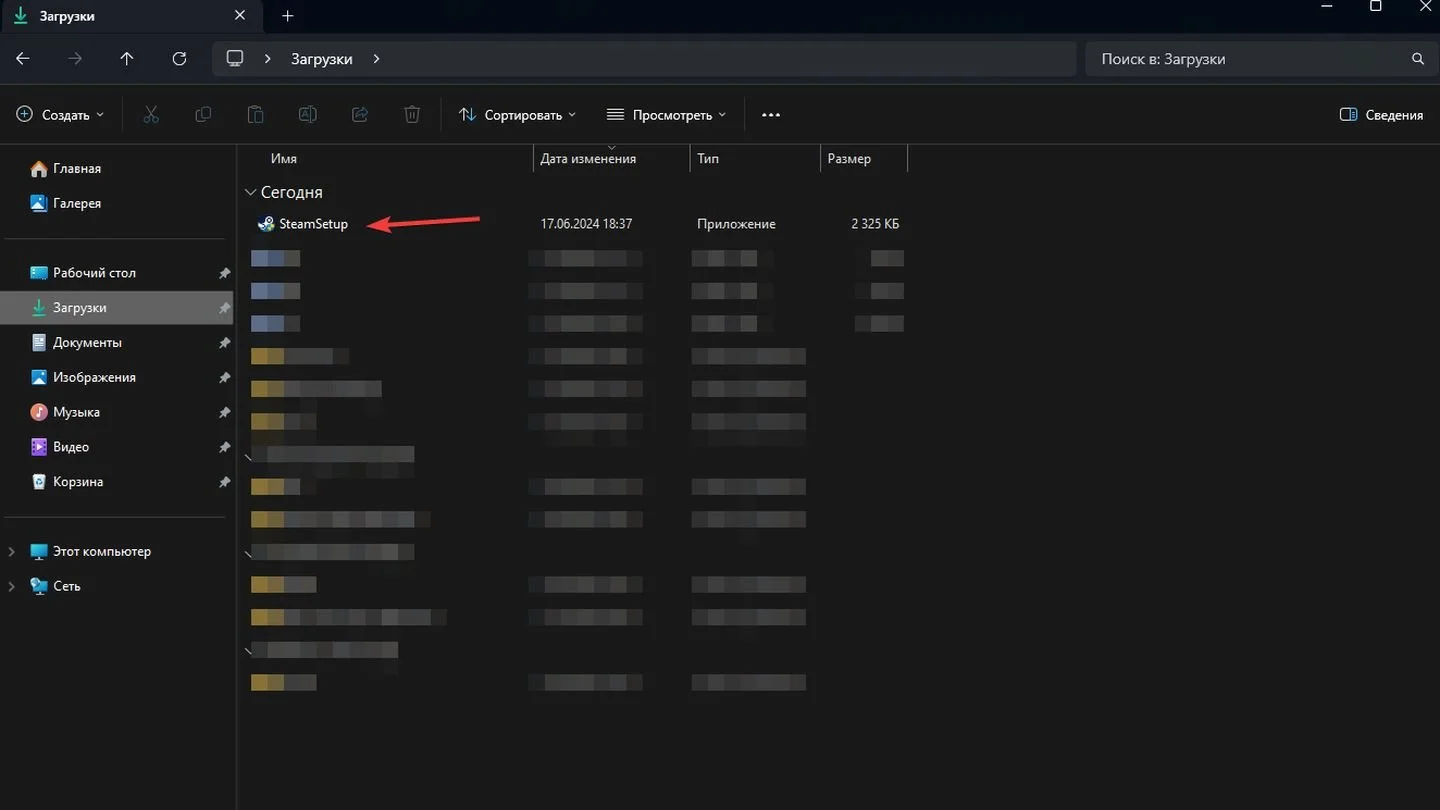Screen dimensions: 1440x810
Task: Click the Приложение type cell
Action: point(736,224)
